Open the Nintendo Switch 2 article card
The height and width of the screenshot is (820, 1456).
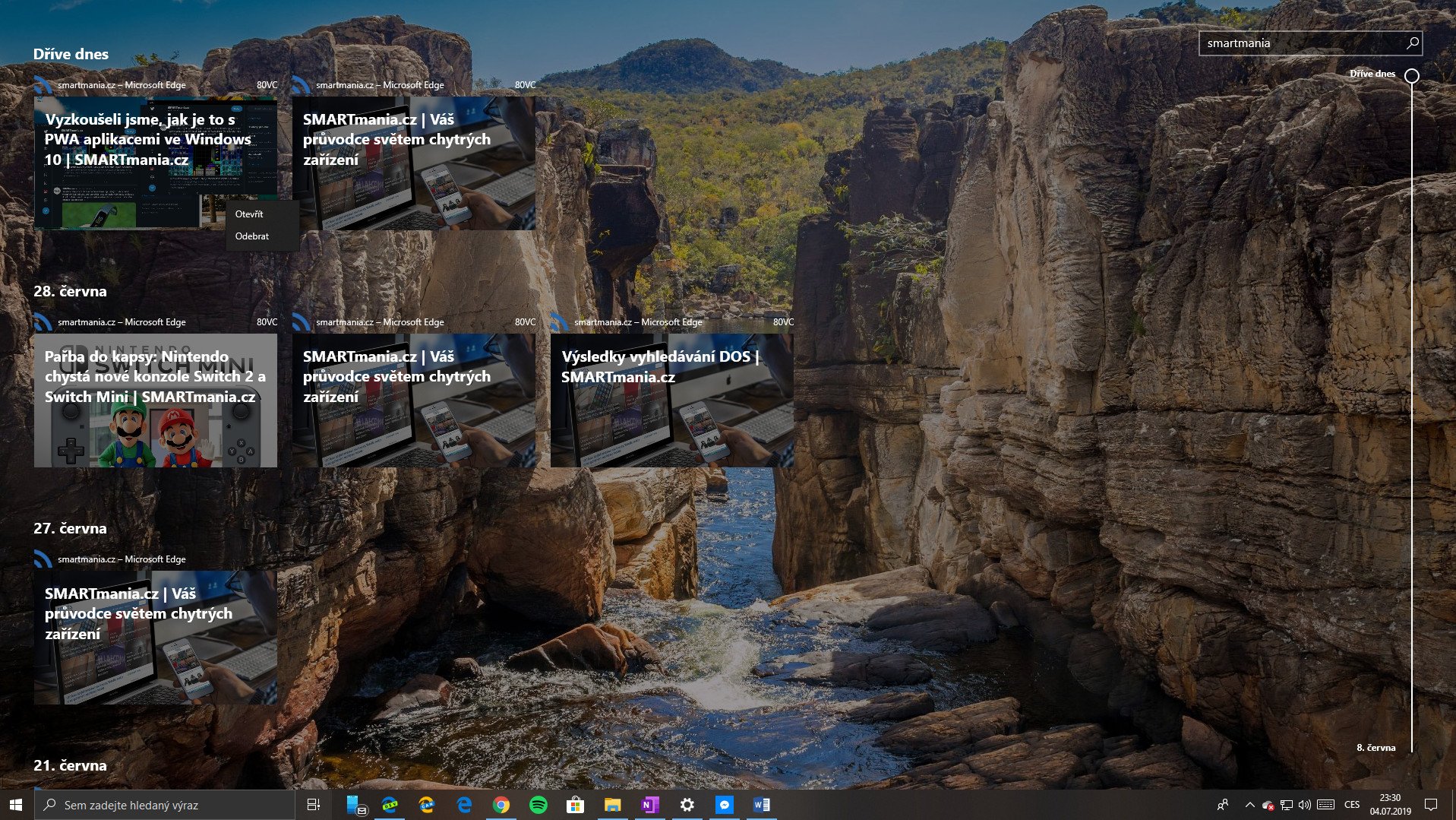156,400
